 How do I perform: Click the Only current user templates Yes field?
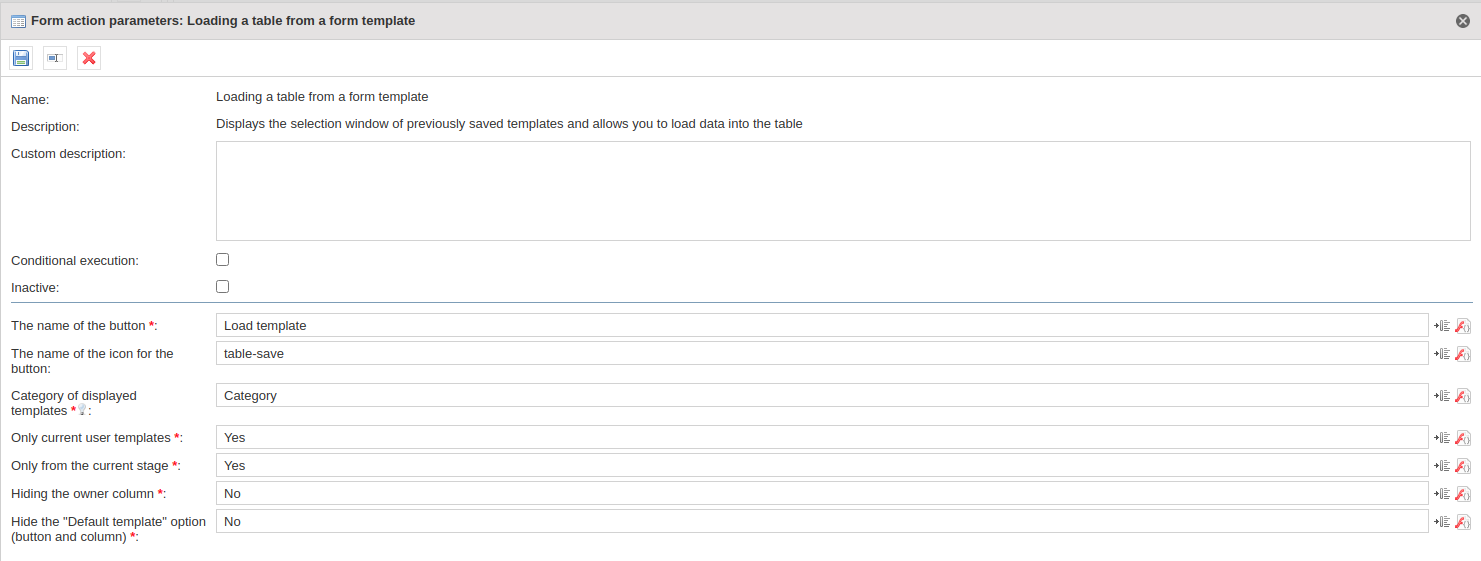click(822, 437)
